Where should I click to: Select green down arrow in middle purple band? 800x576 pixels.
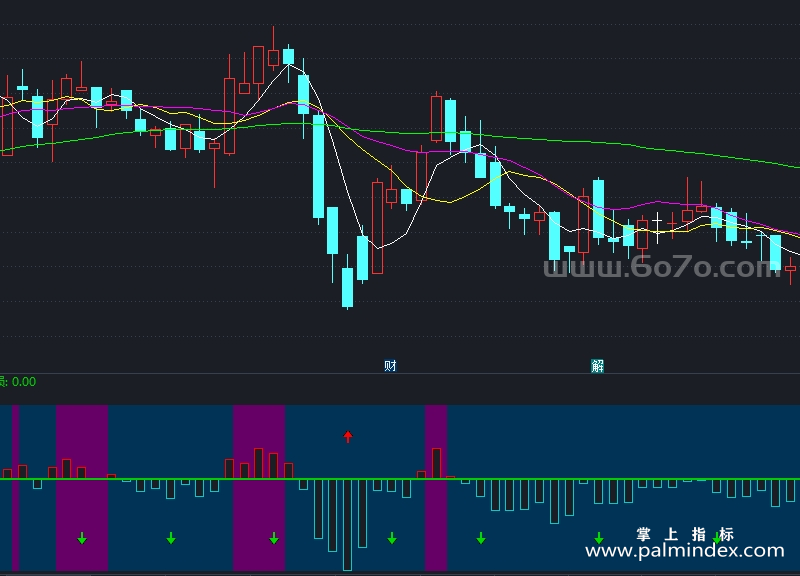click(274, 538)
